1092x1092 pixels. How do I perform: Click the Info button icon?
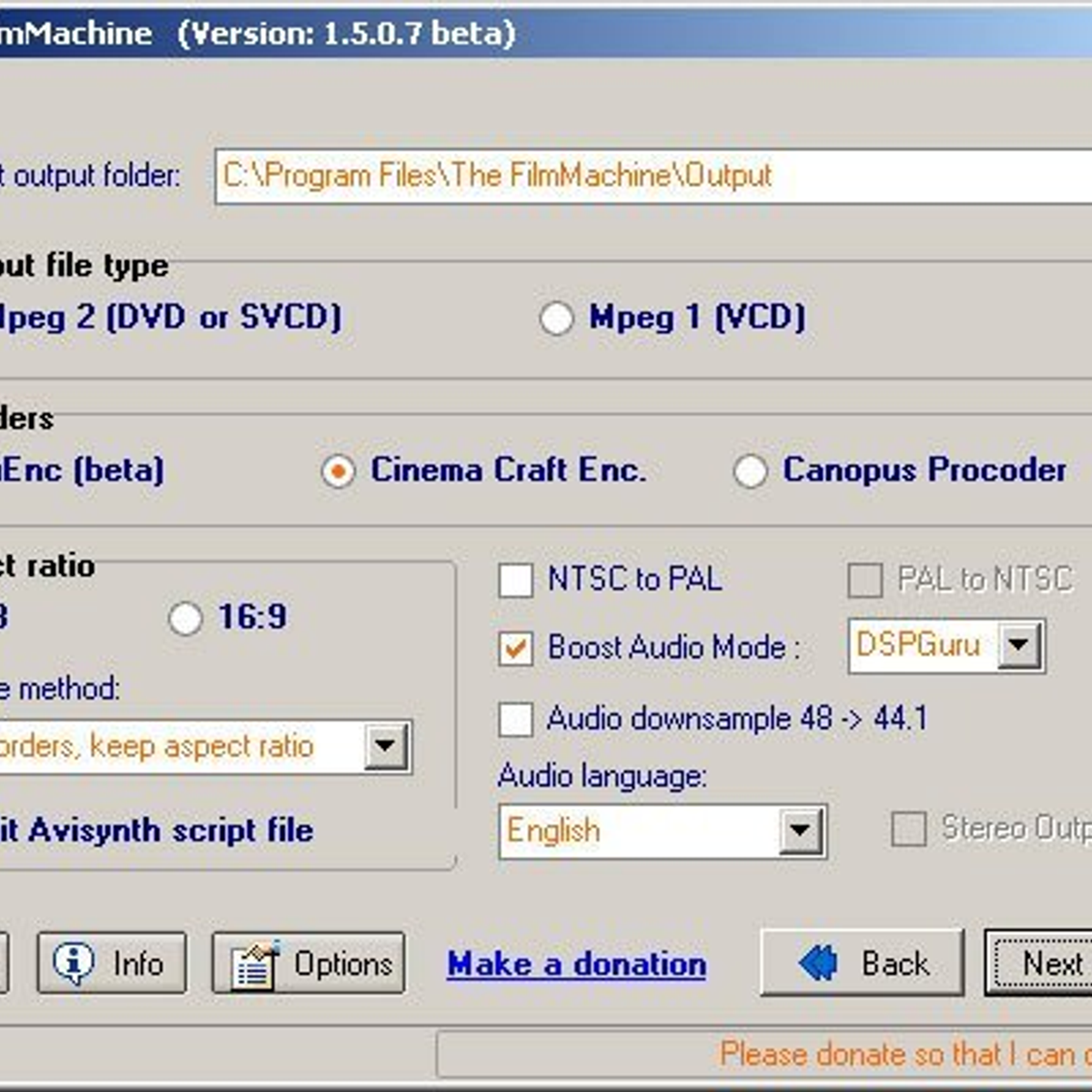tap(74, 962)
